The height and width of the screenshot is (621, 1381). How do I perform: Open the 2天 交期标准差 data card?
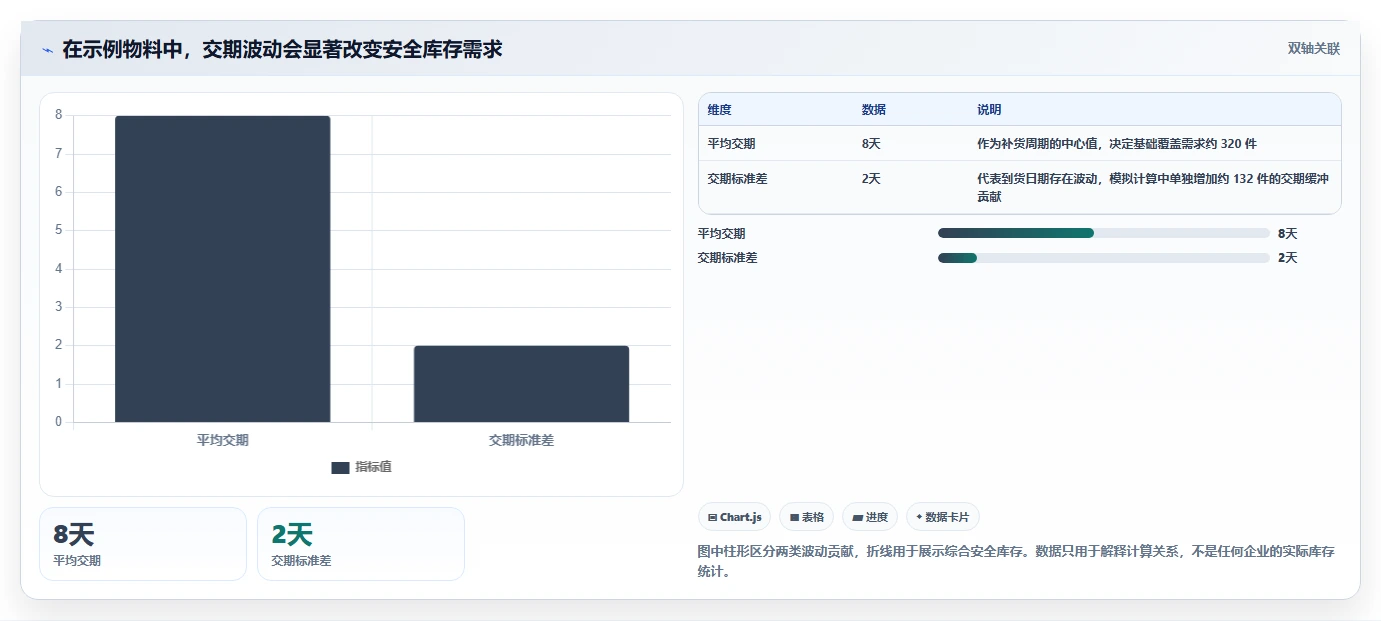[361, 544]
